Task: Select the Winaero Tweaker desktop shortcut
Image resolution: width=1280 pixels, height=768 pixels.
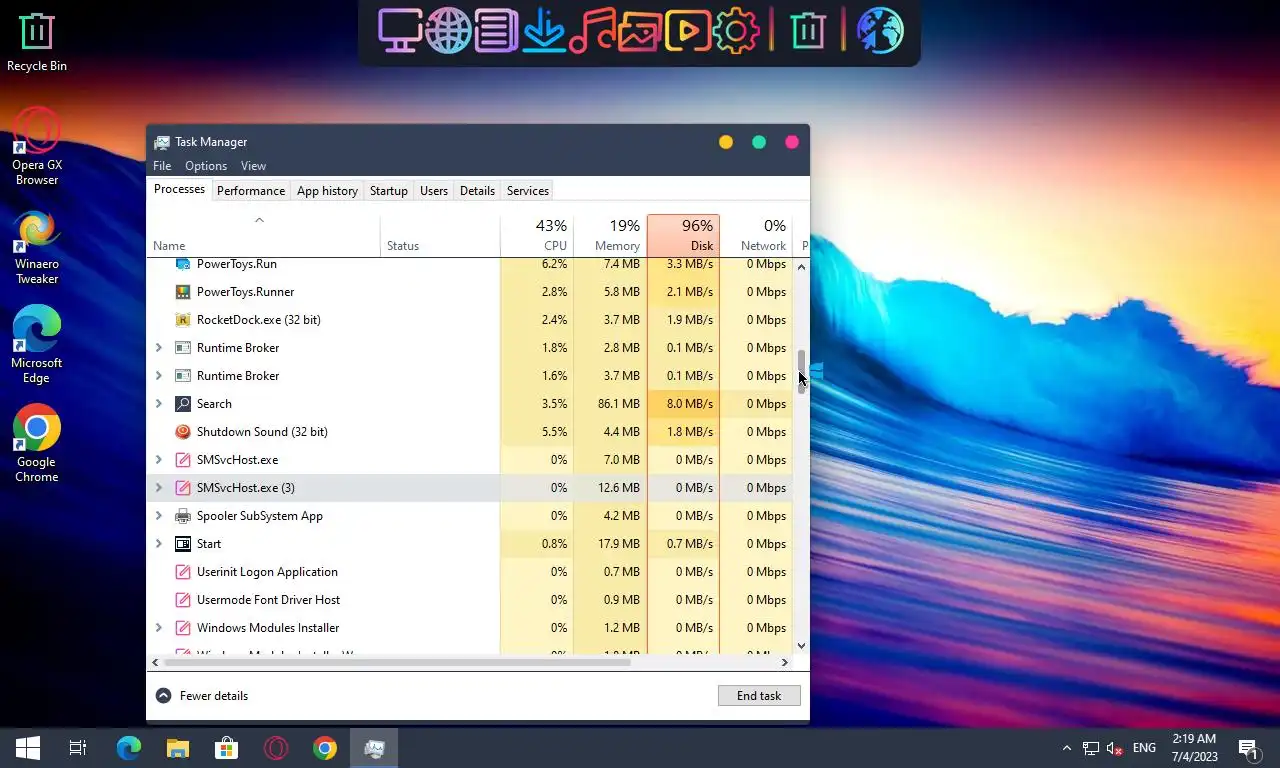Action: 37,247
